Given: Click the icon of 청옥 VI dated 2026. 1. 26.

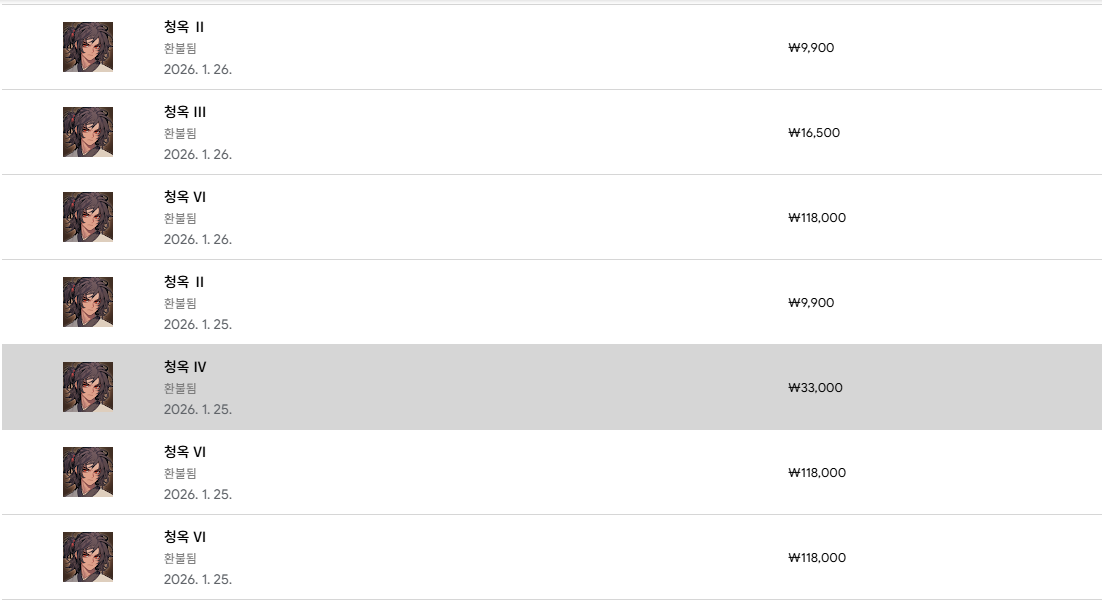Looking at the screenshot, I should tap(88, 217).
